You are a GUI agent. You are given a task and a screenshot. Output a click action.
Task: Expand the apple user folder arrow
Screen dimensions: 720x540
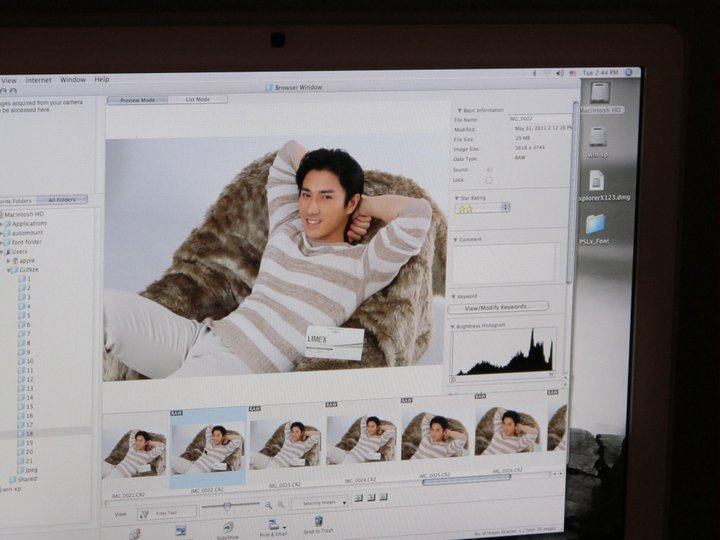(8, 261)
